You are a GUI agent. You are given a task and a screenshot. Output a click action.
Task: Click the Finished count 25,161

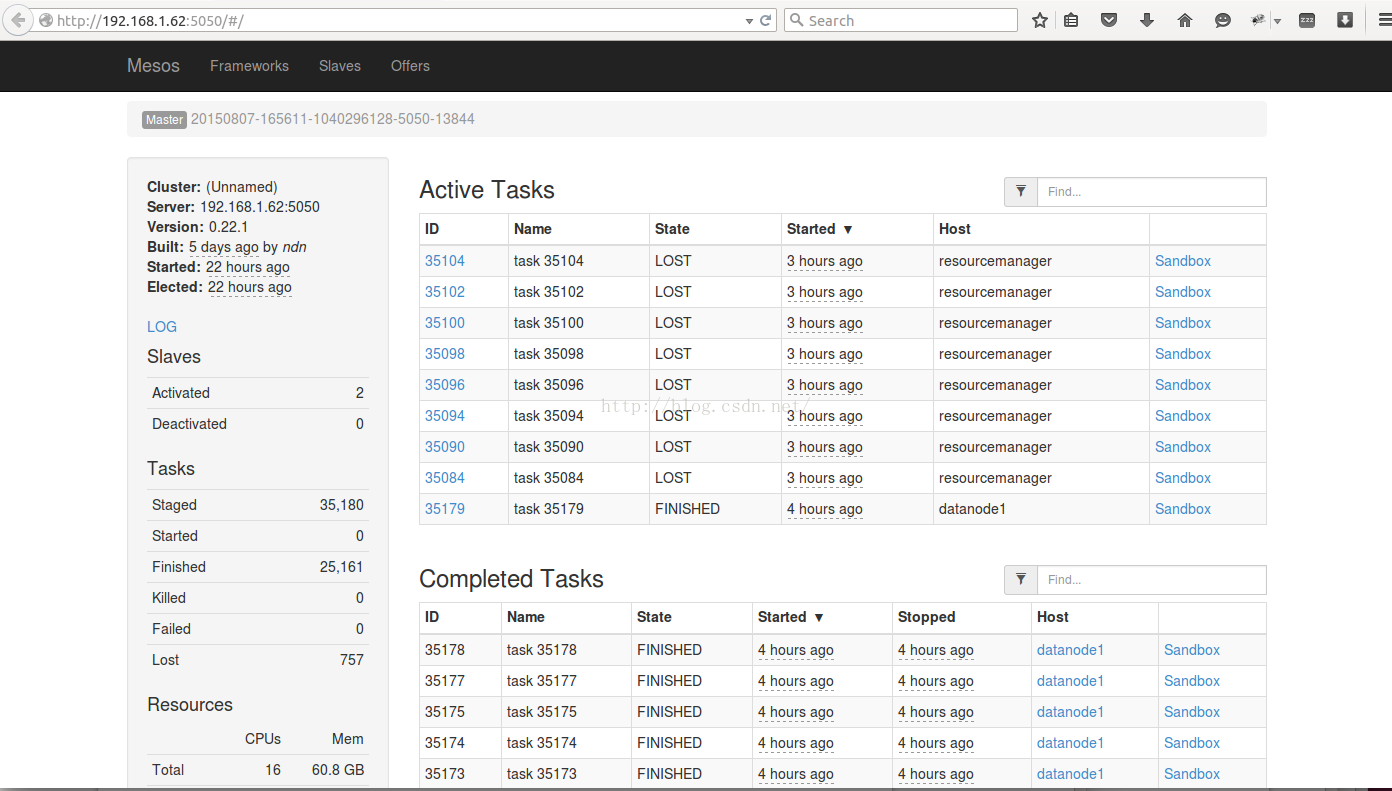(x=342, y=567)
